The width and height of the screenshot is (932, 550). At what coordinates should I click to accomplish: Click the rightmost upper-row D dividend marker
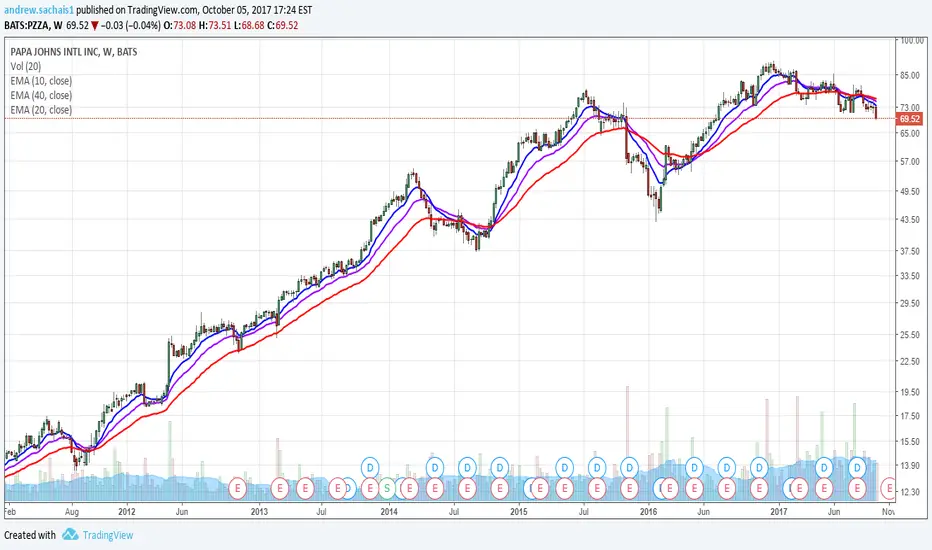point(857,467)
